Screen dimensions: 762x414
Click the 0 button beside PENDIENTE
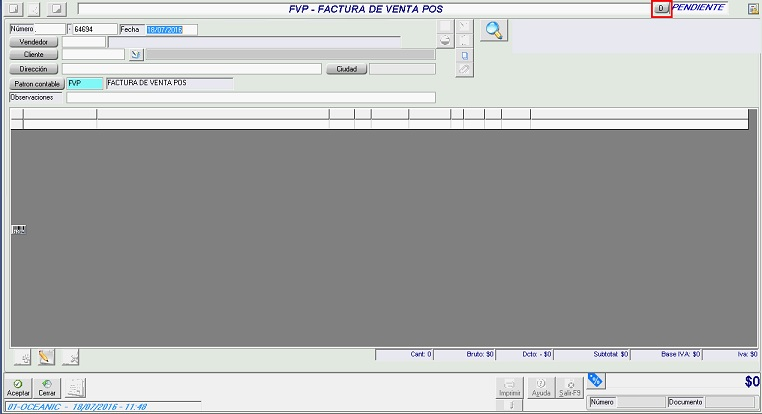pos(660,8)
